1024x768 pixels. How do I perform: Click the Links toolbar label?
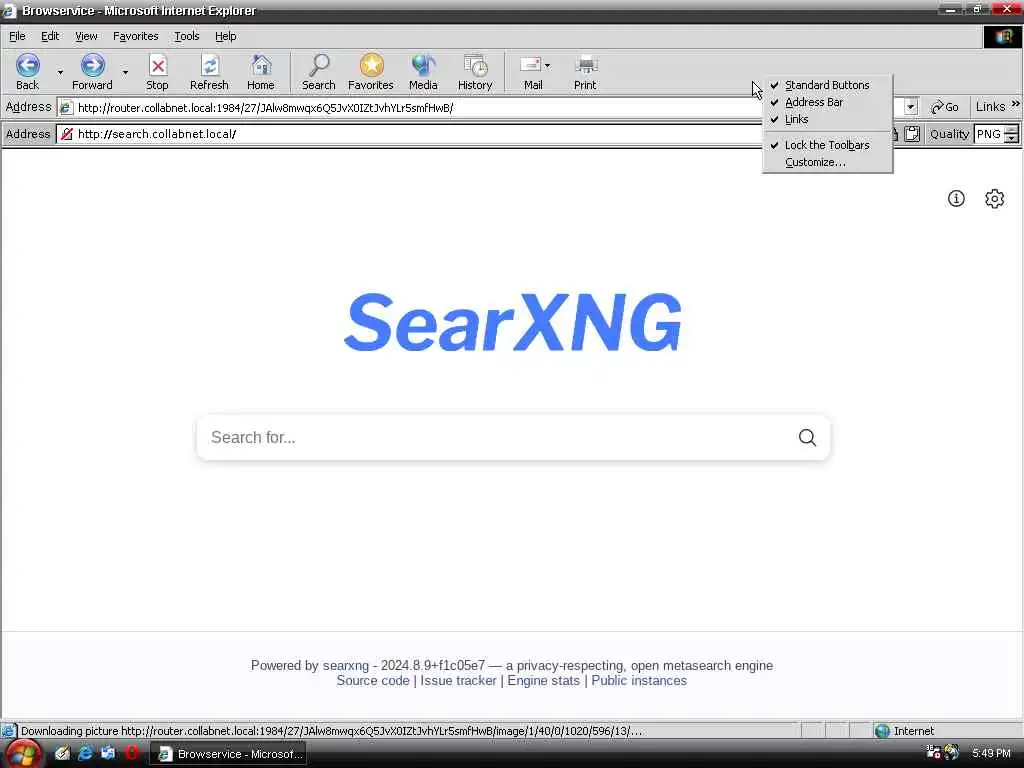(990, 106)
